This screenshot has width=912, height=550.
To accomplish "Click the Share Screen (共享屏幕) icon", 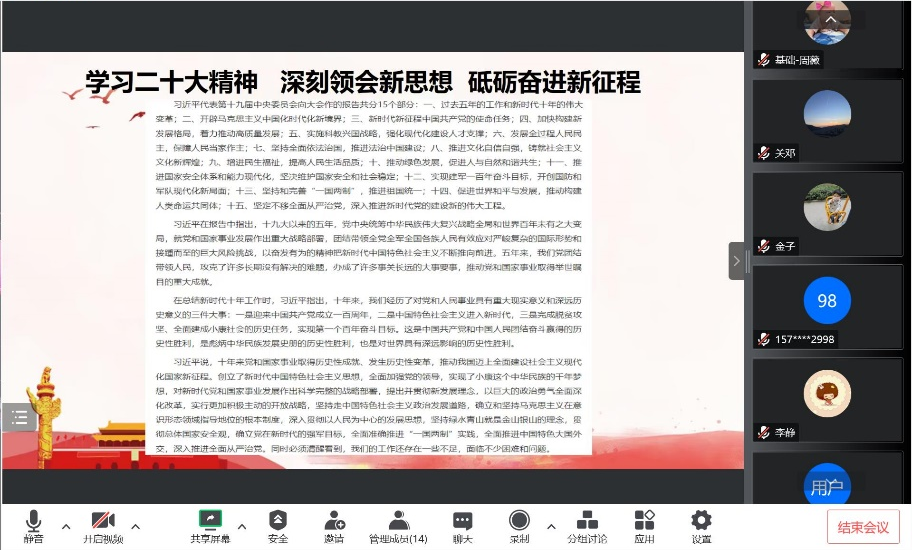I will (210, 524).
